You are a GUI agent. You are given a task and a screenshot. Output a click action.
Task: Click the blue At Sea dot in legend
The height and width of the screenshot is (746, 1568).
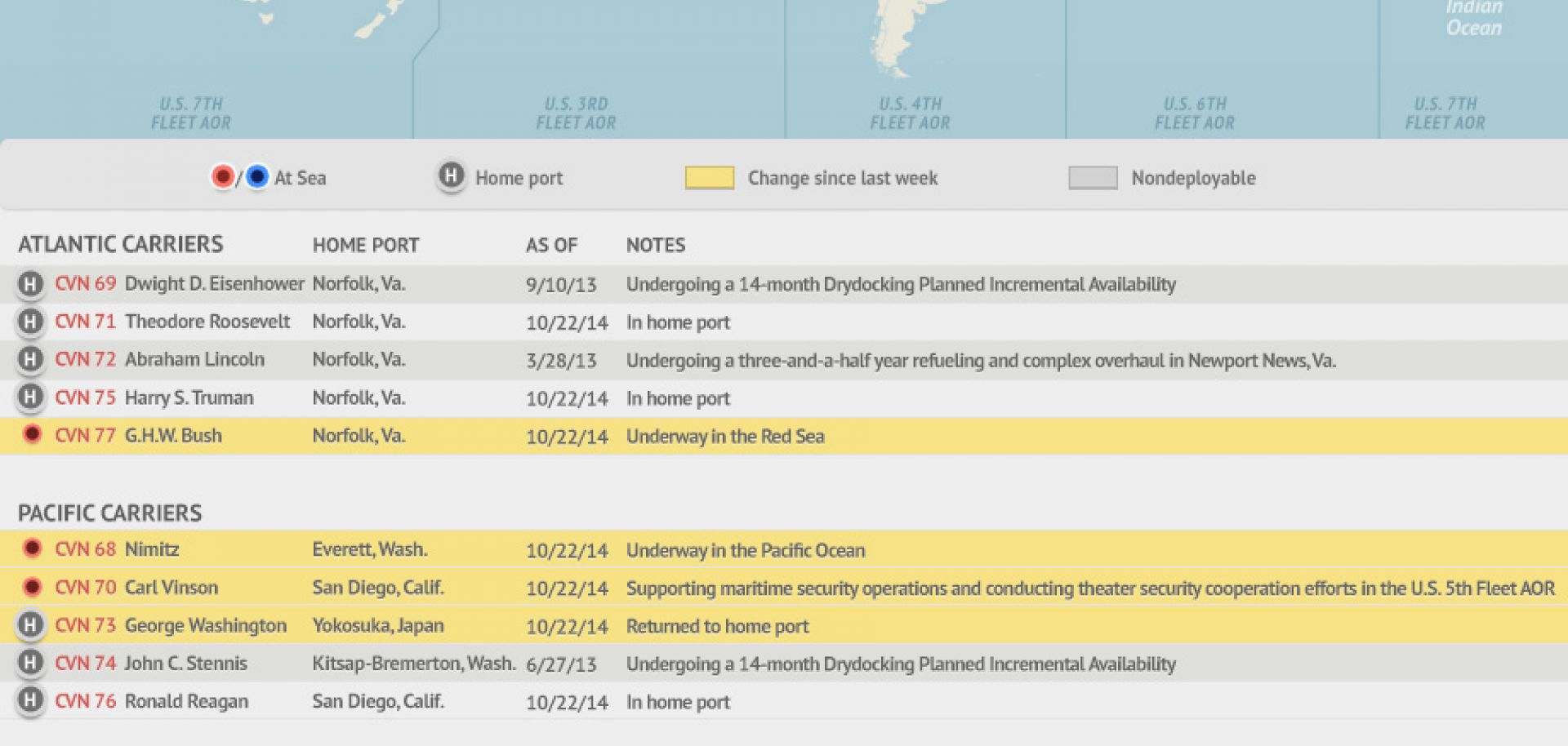pos(256,176)
